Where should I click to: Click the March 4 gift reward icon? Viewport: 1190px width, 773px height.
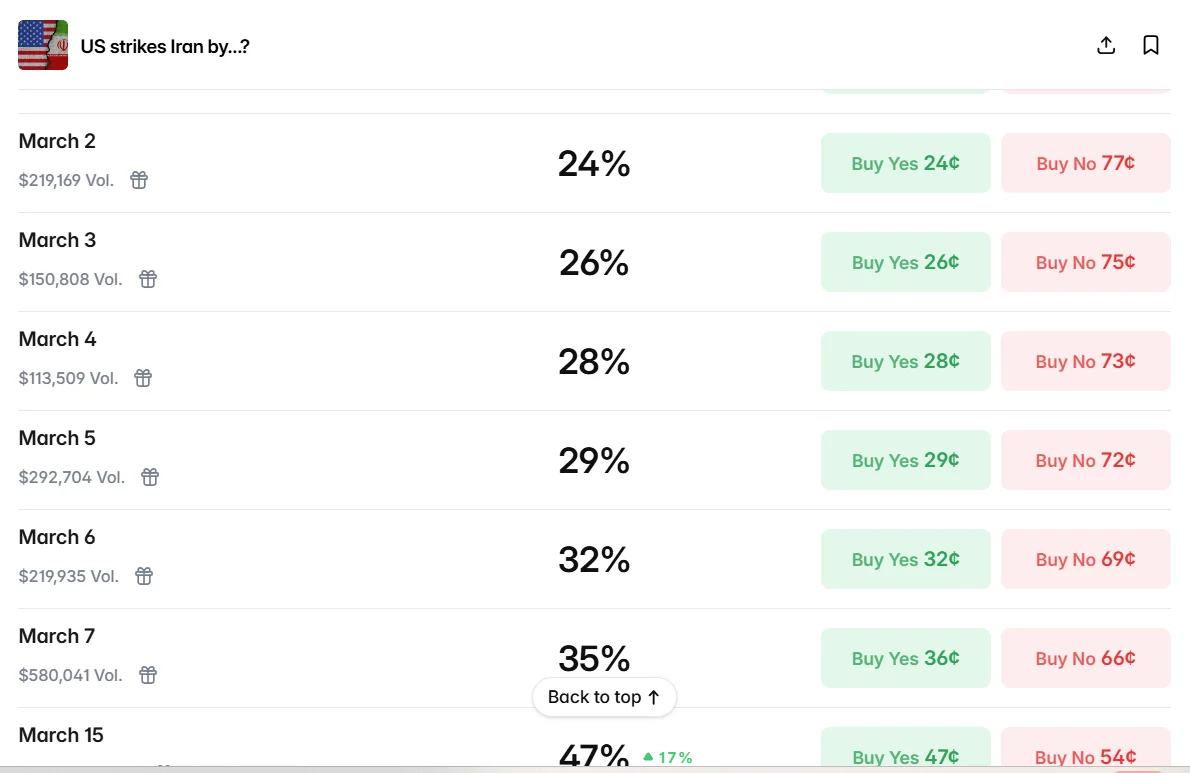pos(143,378)
